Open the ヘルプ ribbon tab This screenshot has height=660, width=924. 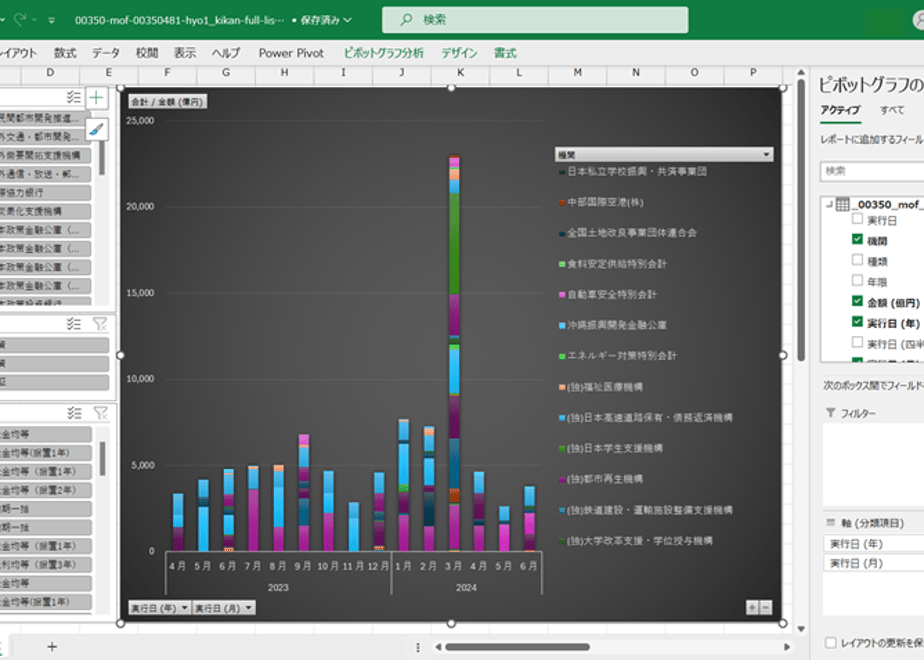tap(226, 53)
